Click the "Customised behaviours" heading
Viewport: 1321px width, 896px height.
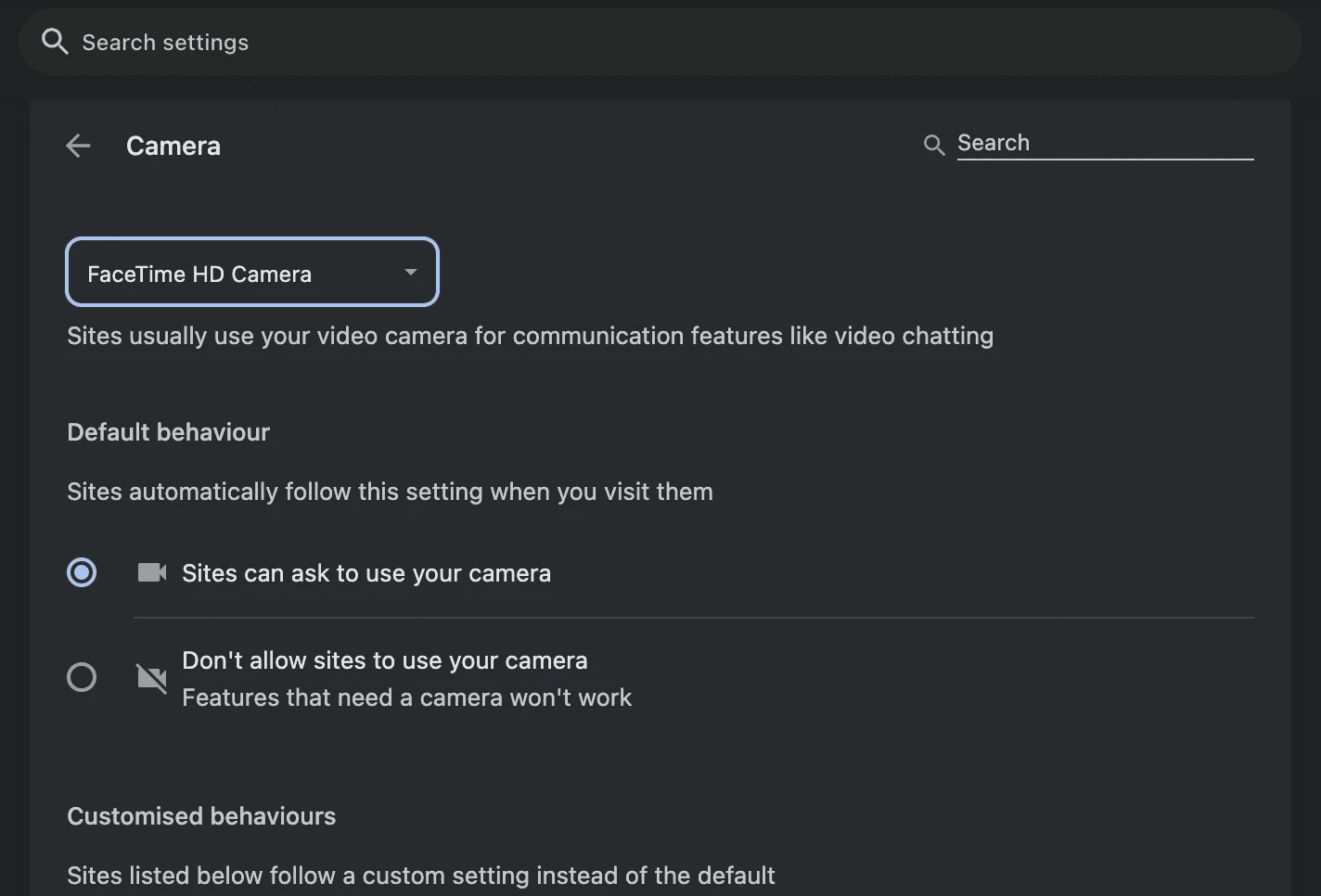(x=201, y=816)
